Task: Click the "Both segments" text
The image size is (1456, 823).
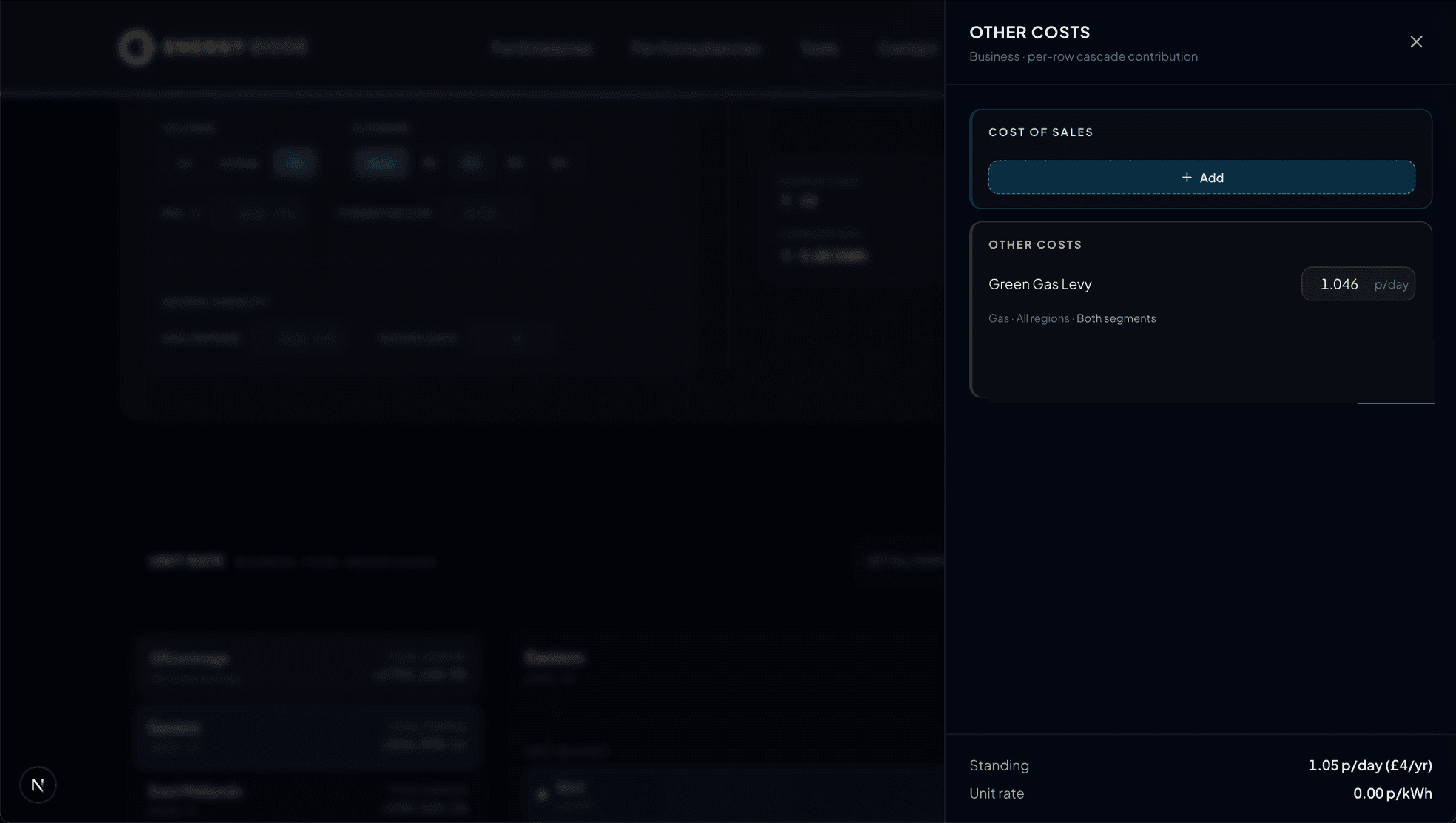Action: click(1116, 318)
